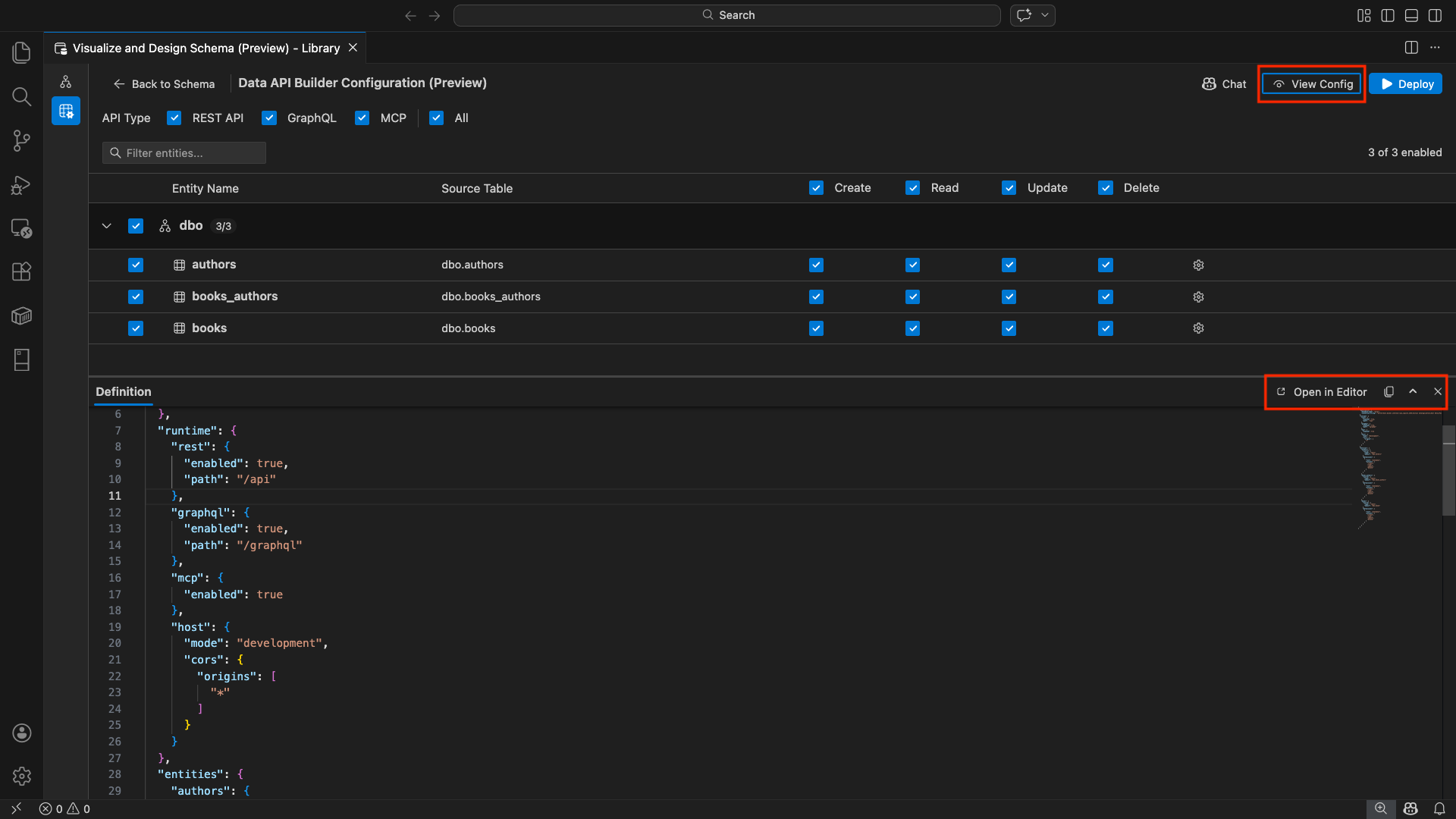Select the Visualize and Design Schema tab
Viewport: 1456px width, 819px height.
click(205, 48)
